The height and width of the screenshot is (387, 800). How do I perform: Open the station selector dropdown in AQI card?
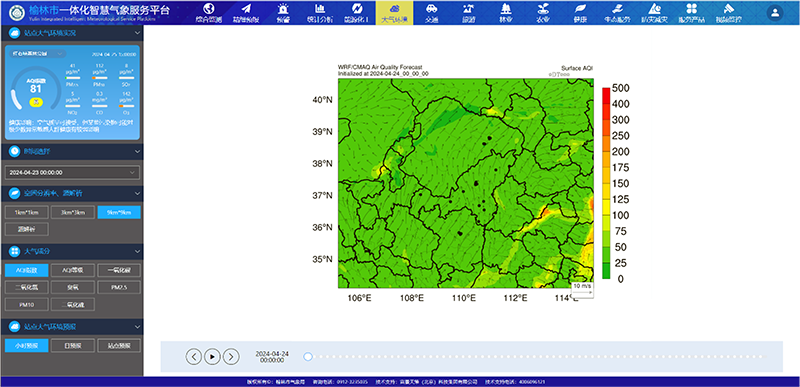(38, 54)
